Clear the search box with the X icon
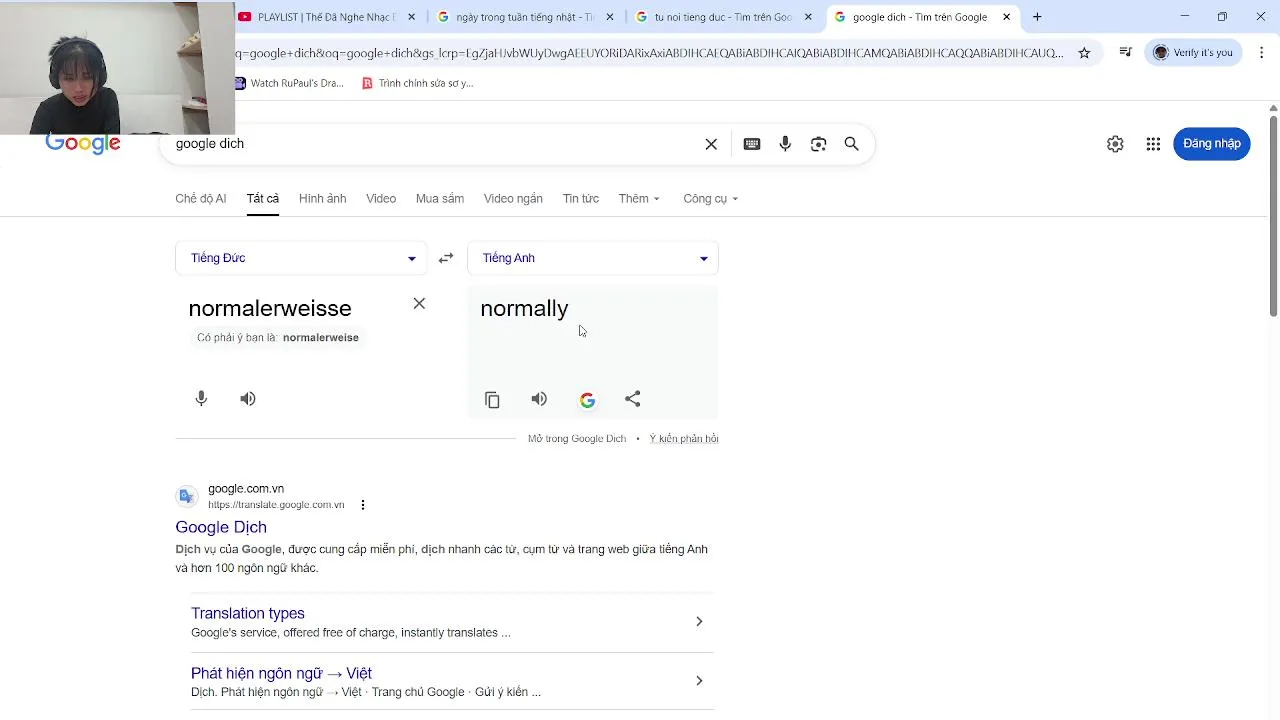 coord(711,144)
